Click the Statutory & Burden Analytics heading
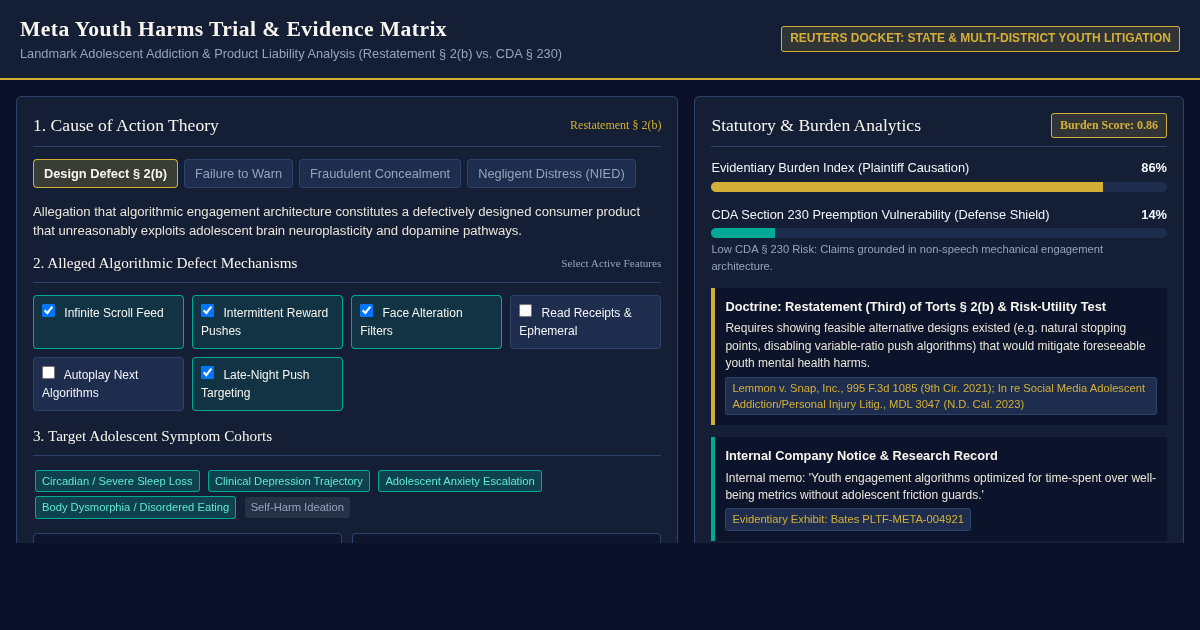Screen dimensions: 1200x630 pyautogui.click(x=816, y=125)
